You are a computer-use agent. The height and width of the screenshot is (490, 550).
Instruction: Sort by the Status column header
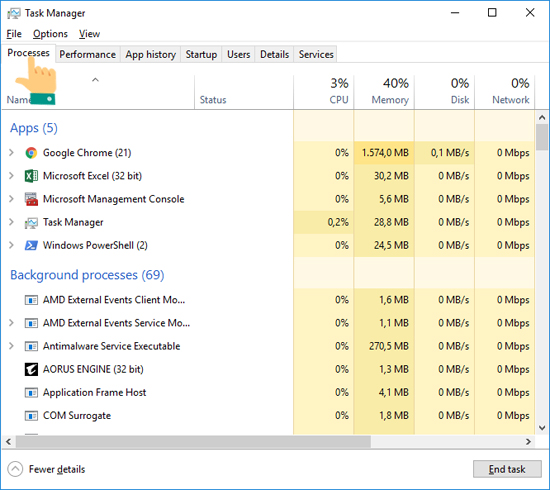click(x=244, y=92)
